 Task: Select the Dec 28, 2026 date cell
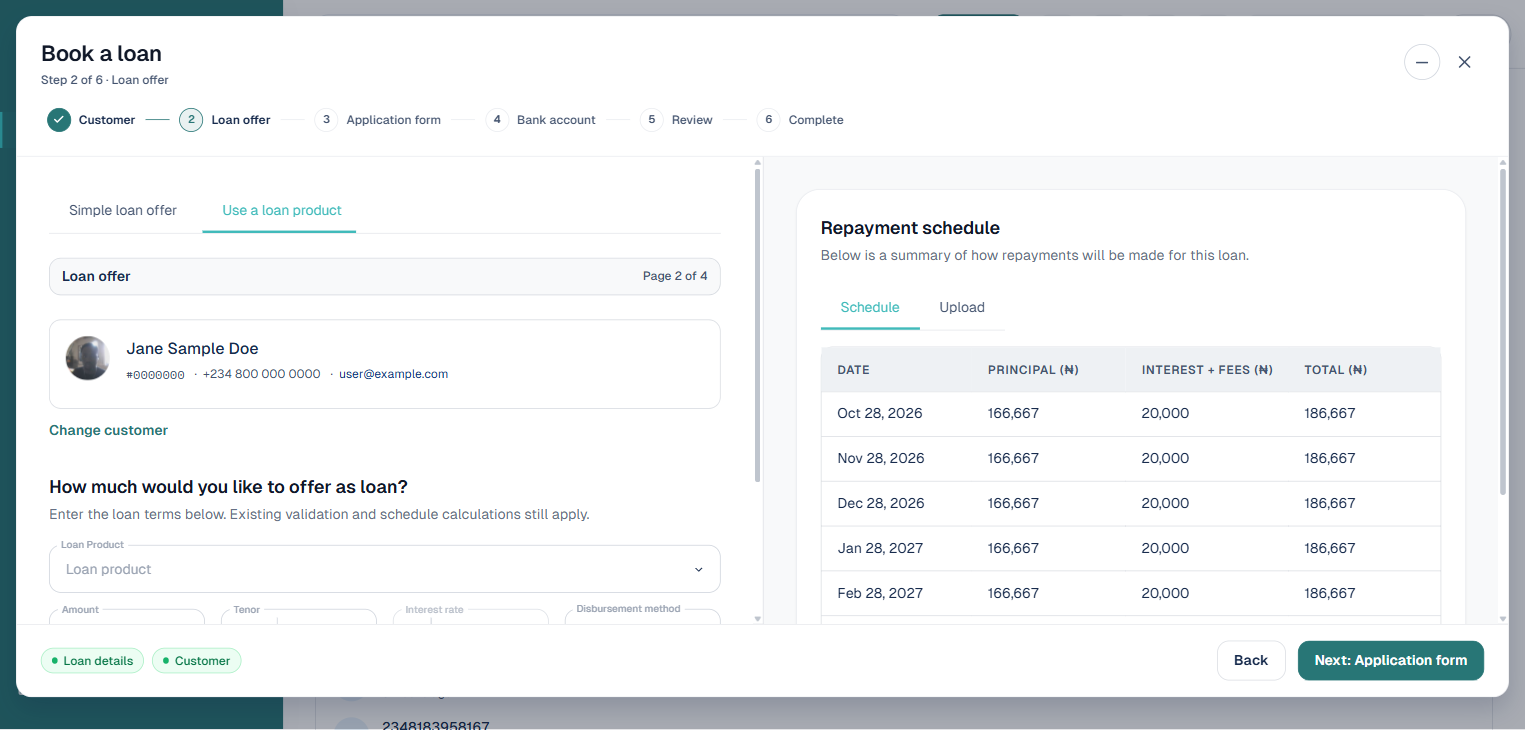click(881, 503)
